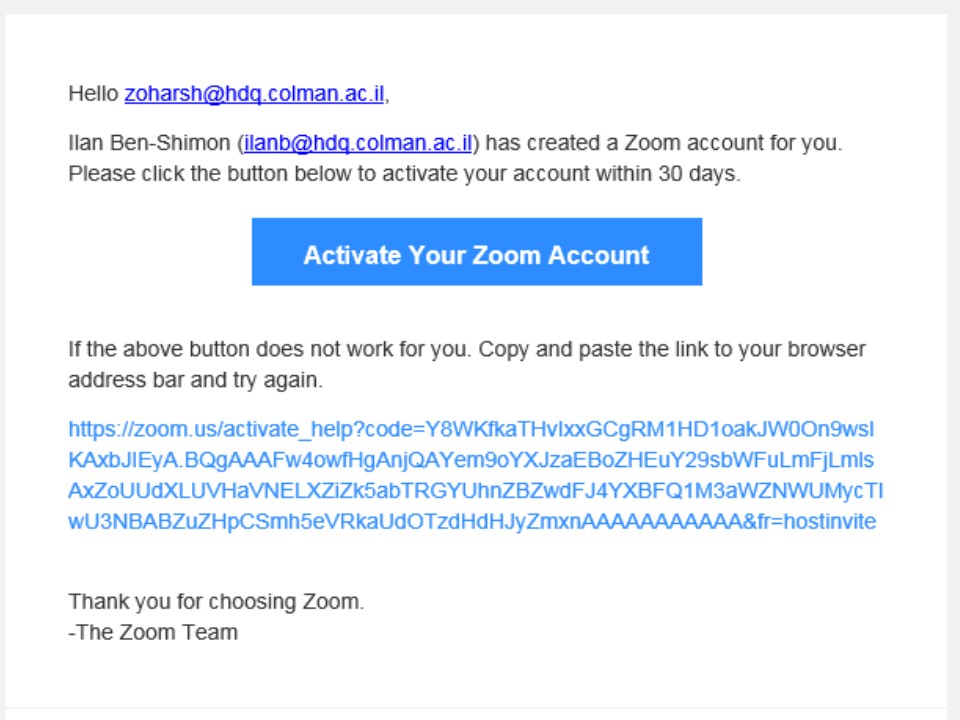The width and height of the screenshot is (960, 720).
Task: Click the Hello greeting word
Action: 94,94
